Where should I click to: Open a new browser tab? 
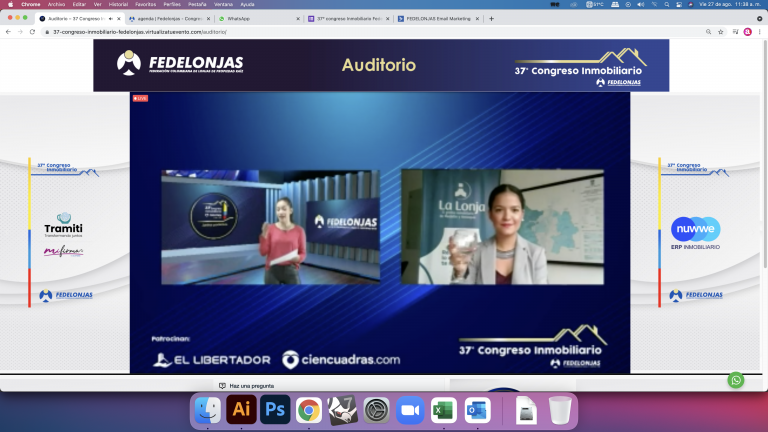[491, 19]
